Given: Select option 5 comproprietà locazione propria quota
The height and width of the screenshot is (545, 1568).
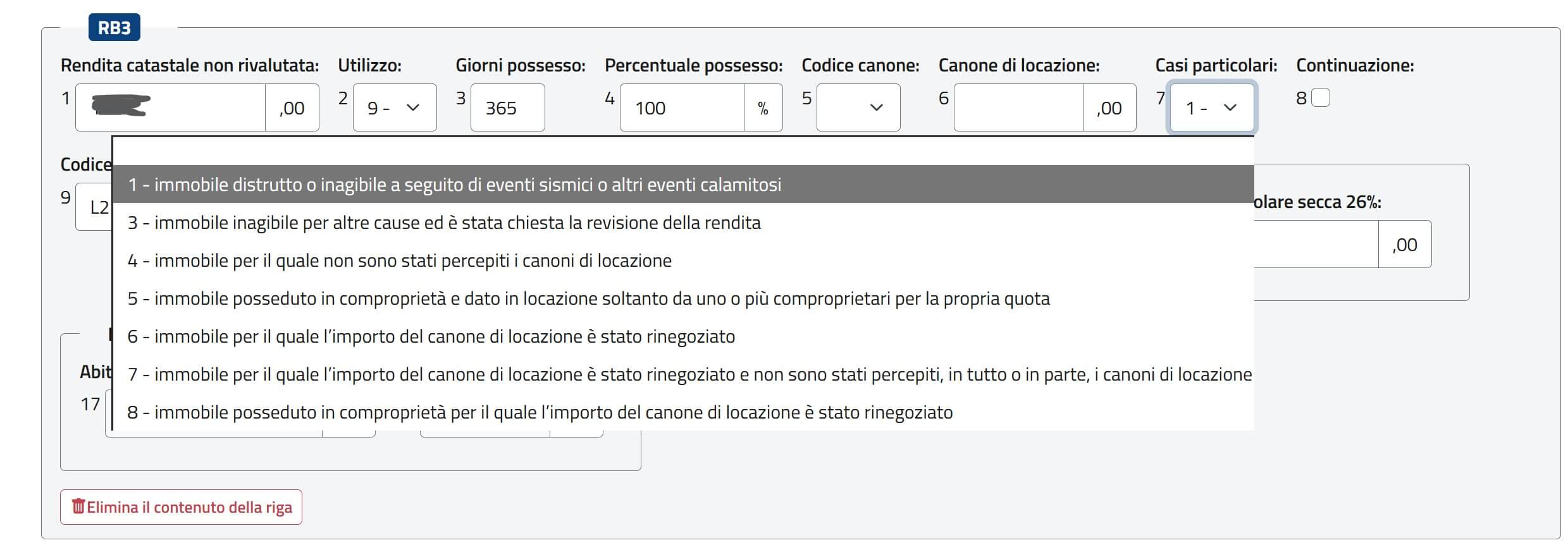Looking at the screenshot, I should [588, 298].
